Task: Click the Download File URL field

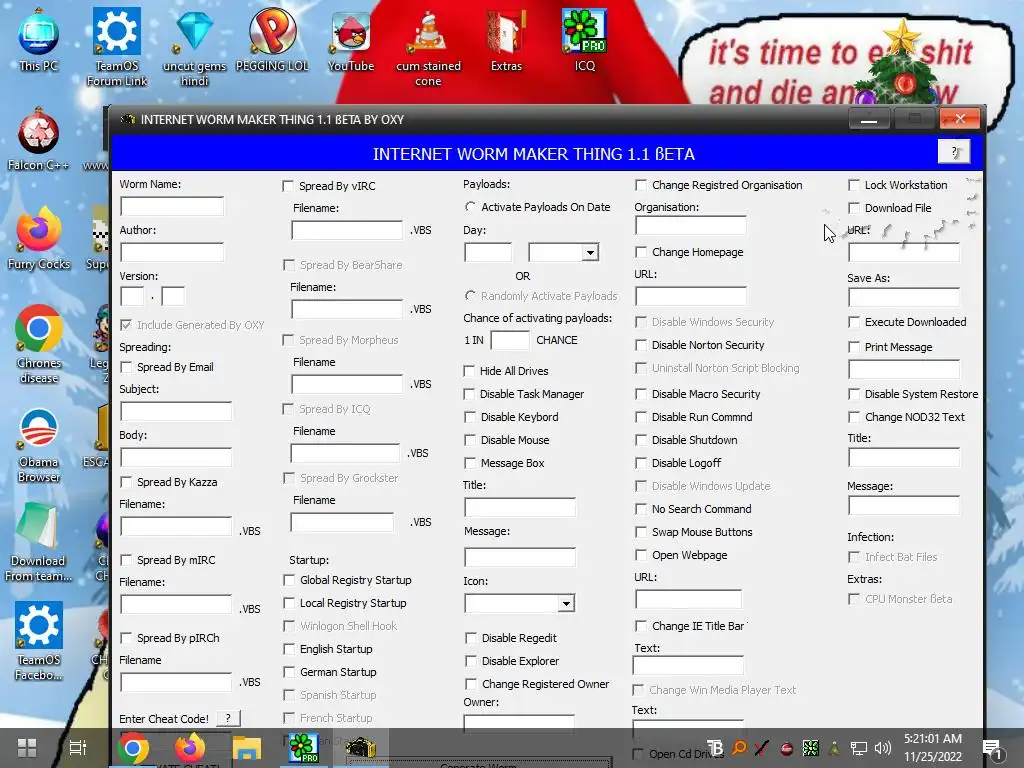Action: click(904, 251)
